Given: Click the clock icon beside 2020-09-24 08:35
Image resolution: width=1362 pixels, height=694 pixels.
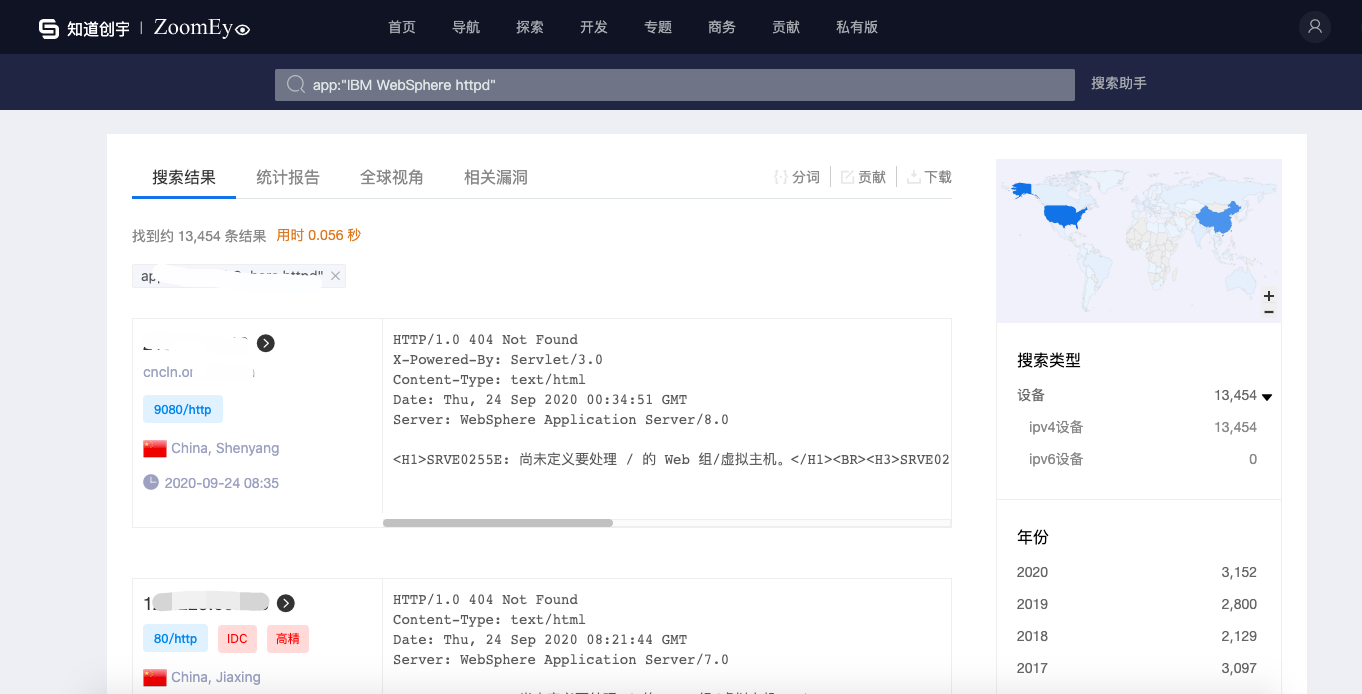Looking at the screenshot, I should [151, 482].
